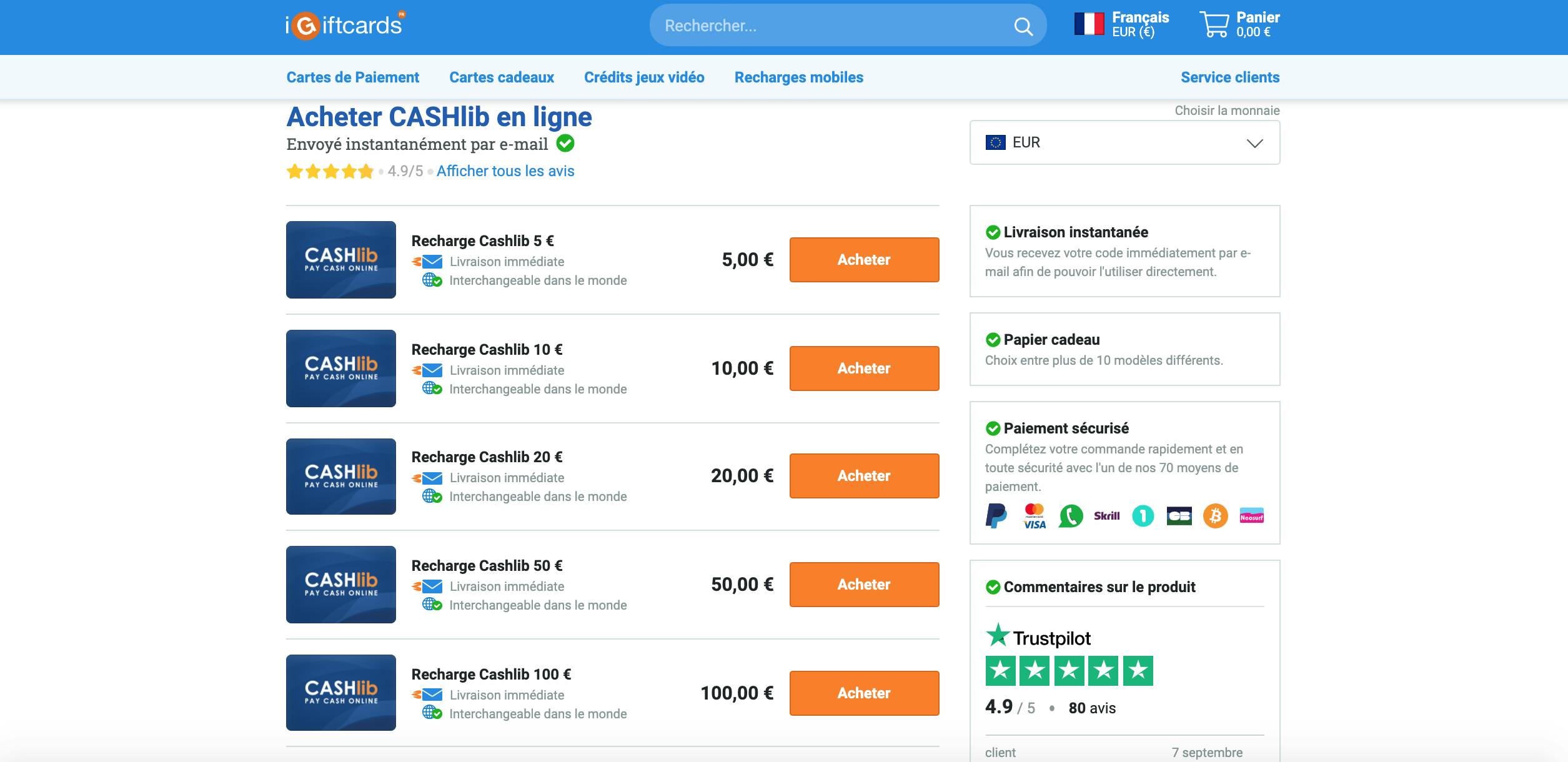Open Cartes de Paiement menu

coord(352,77)
